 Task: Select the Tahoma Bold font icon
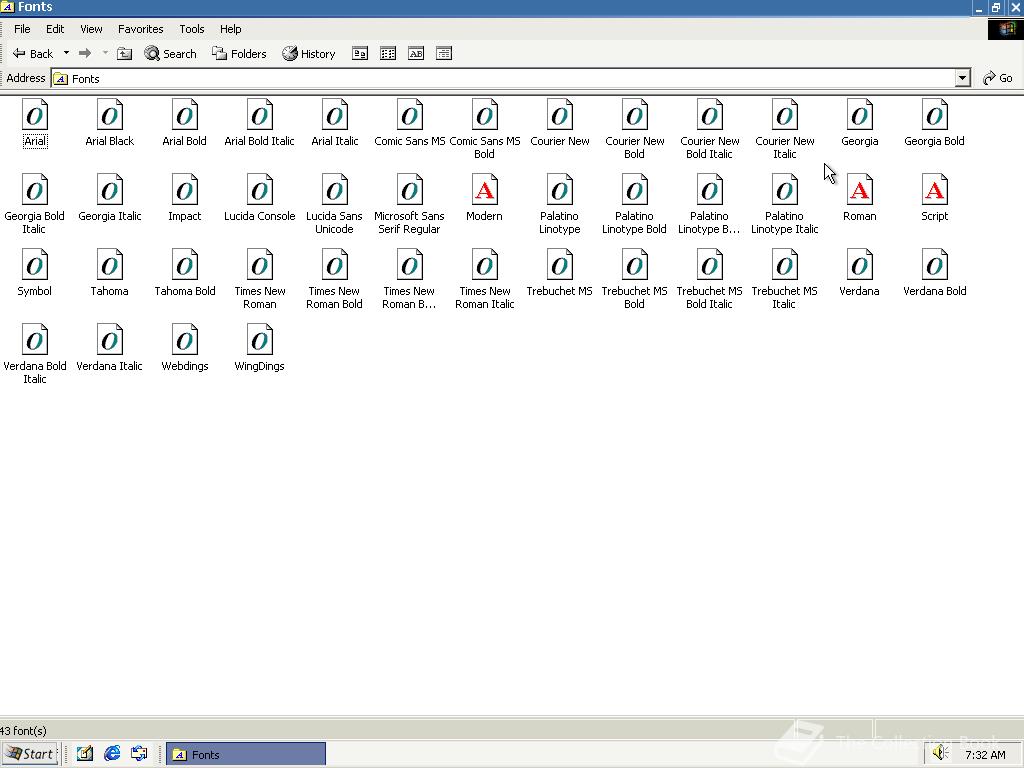pos(185,265)
